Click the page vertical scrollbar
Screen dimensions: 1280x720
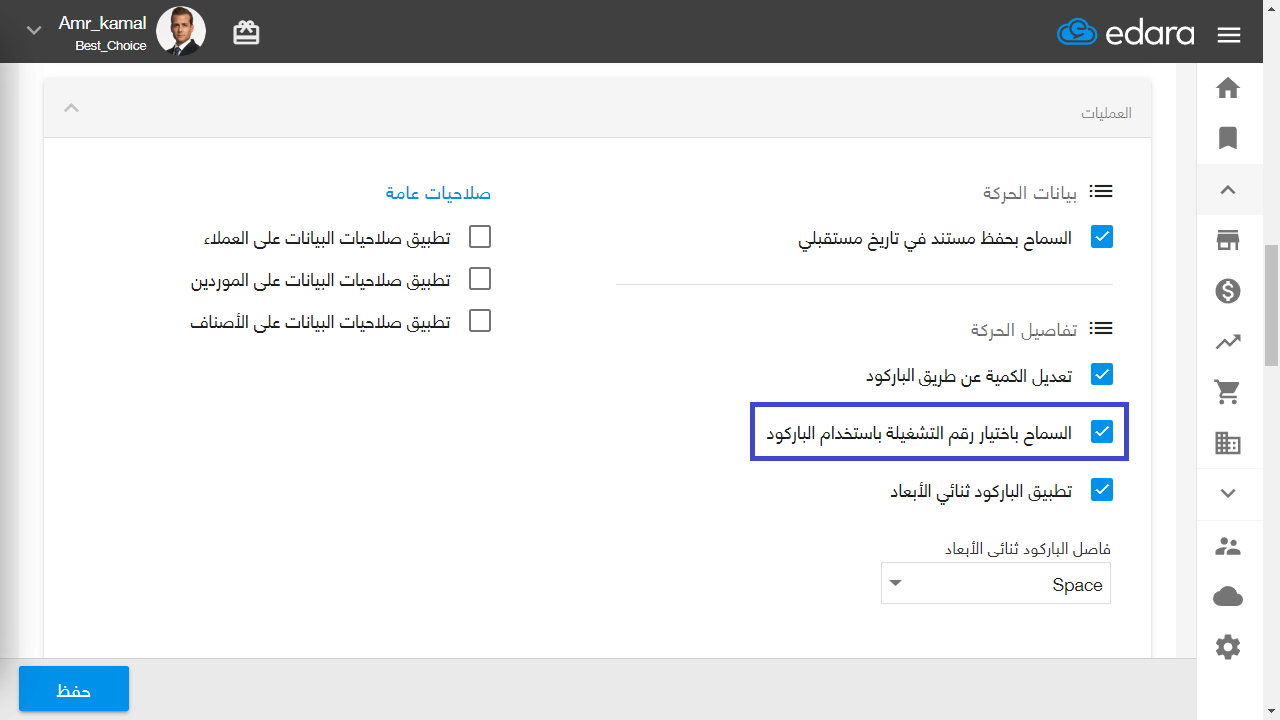(1272, 305)
